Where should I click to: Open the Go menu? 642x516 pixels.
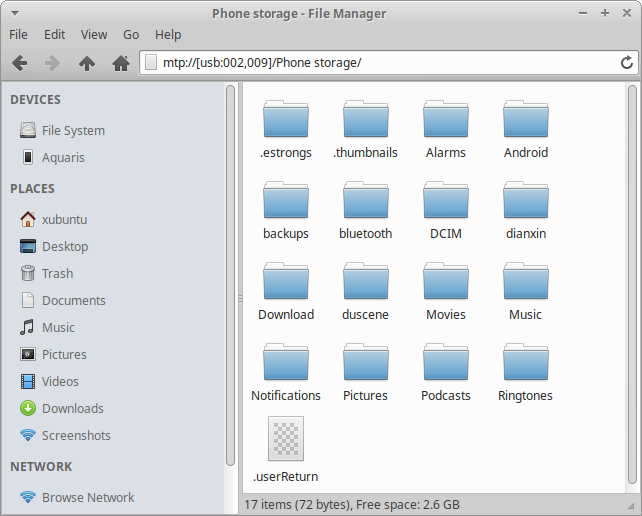tap(131, 34)
